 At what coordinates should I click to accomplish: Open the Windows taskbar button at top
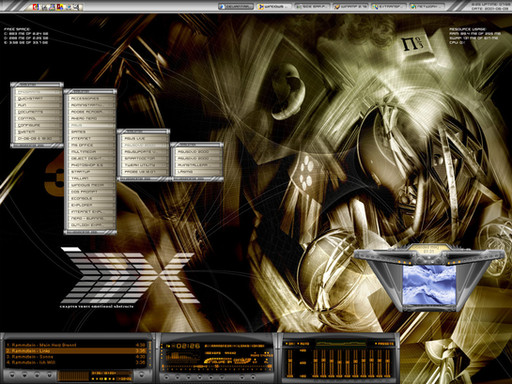click(274, 6)
